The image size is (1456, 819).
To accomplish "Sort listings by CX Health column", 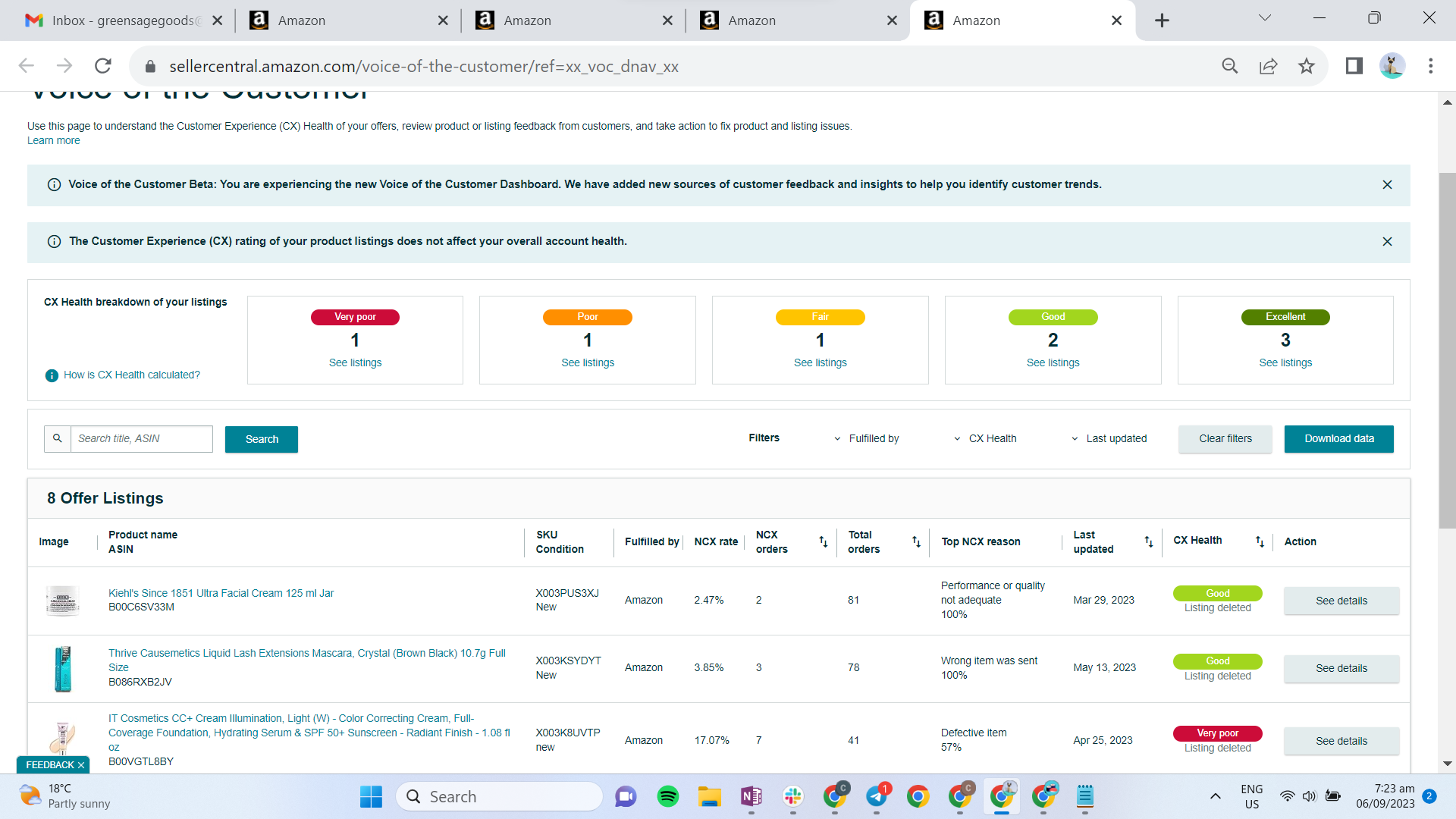I will point(1260,541).
